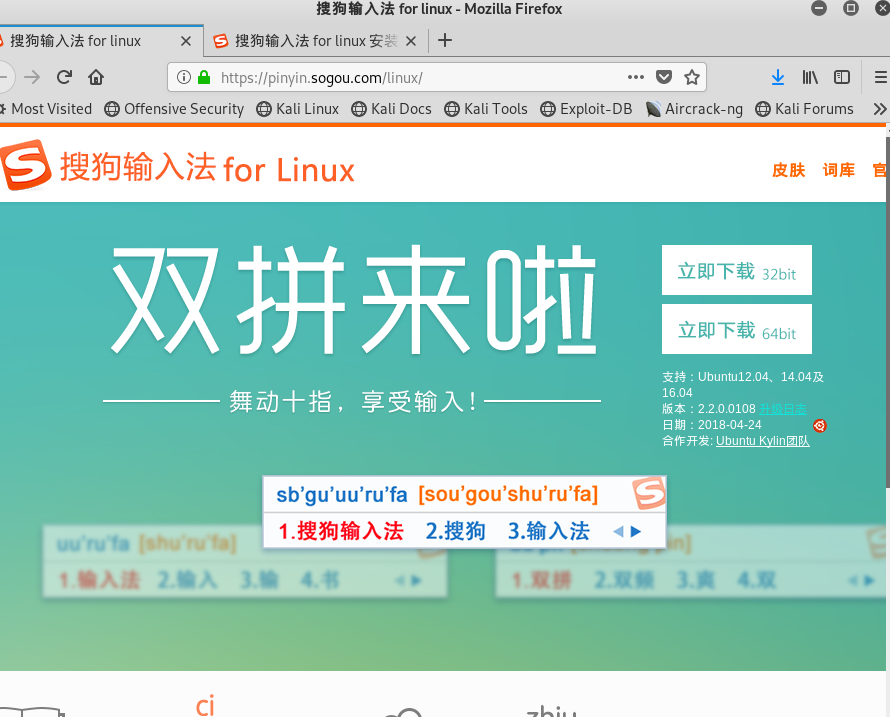This screenshot has height=717, width=890.
Task: Open a new tab with the plus button
Action: click(442, 41)
